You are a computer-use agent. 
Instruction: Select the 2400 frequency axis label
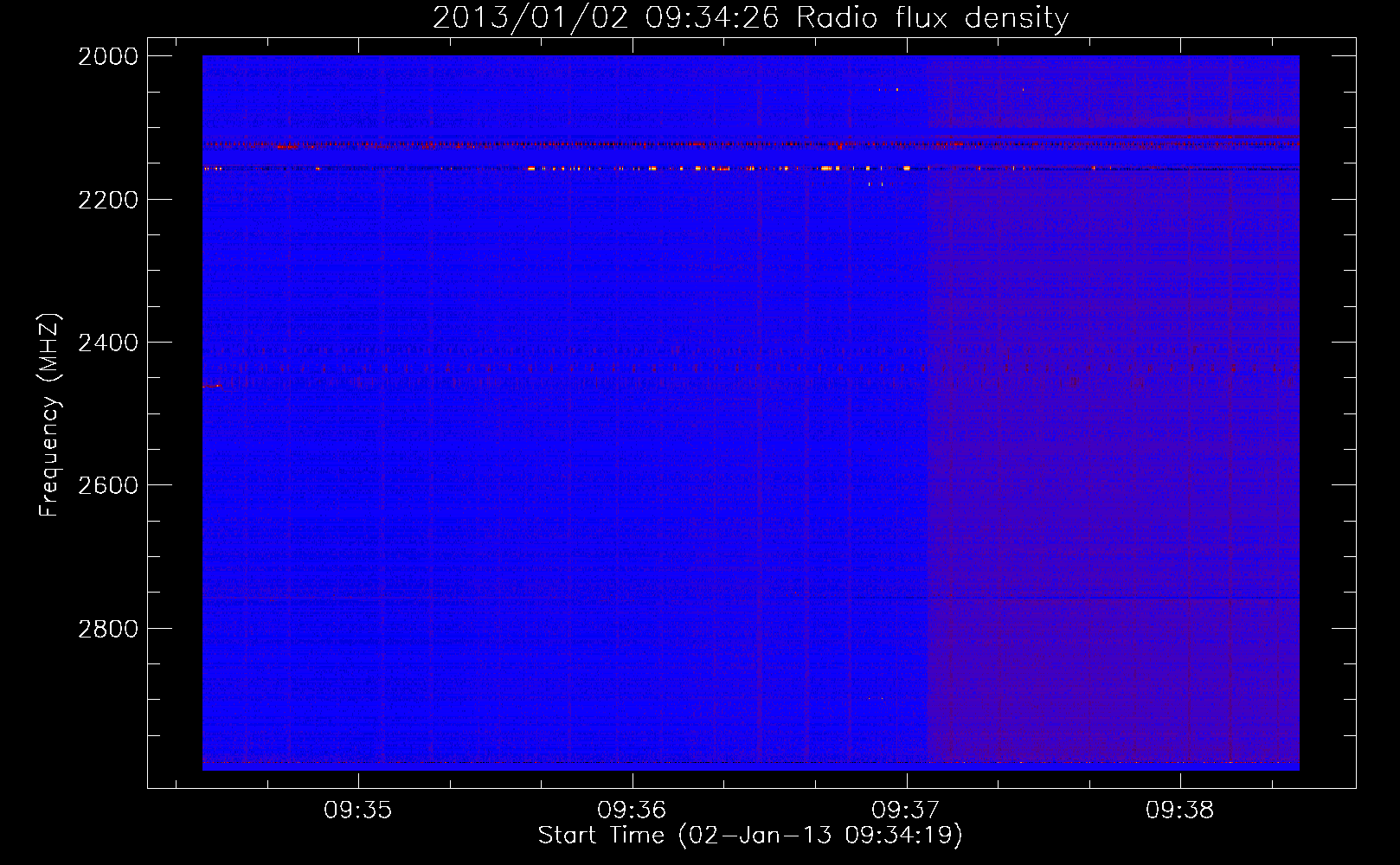[x=108, y=343]
